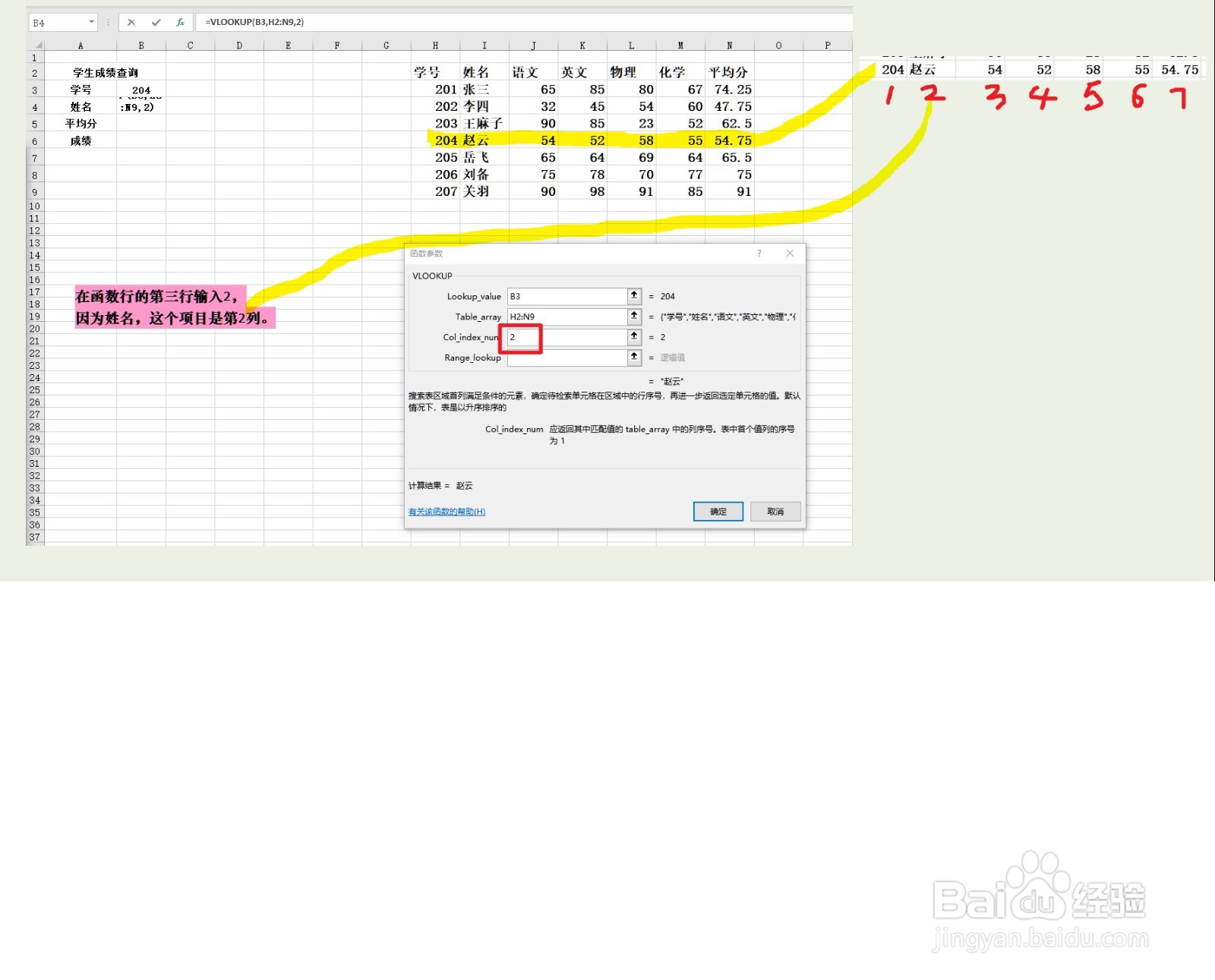Click the formula bar with VLOOKUP formula

coord(524,23)
